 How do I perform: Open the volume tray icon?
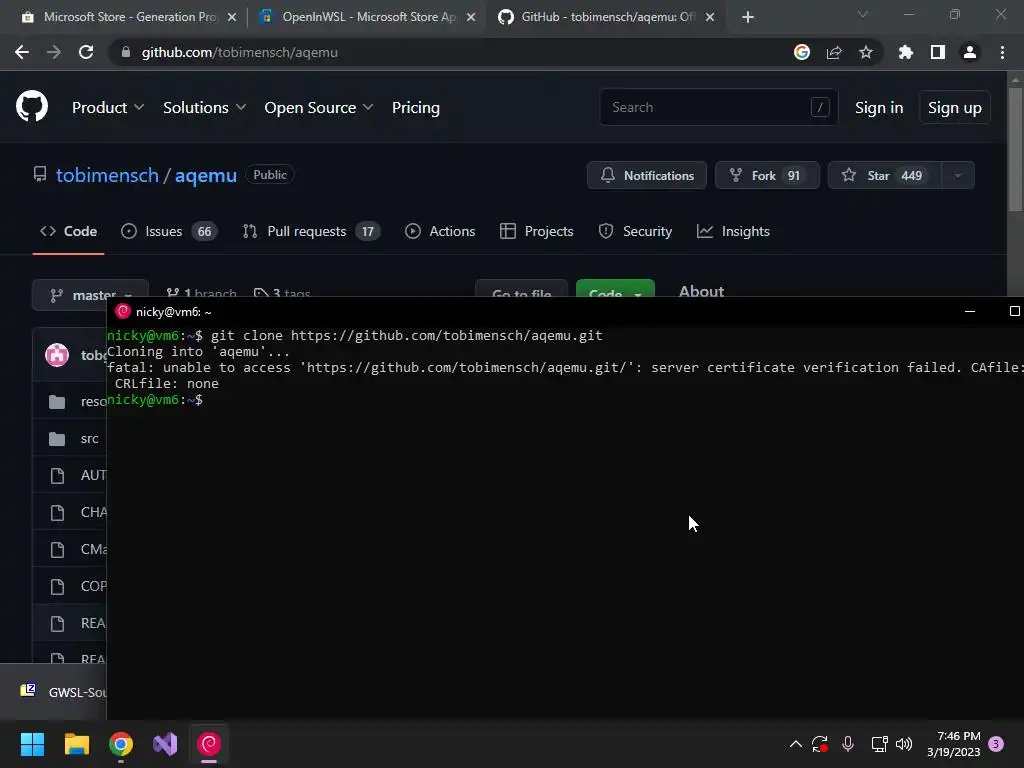(904, 744)
